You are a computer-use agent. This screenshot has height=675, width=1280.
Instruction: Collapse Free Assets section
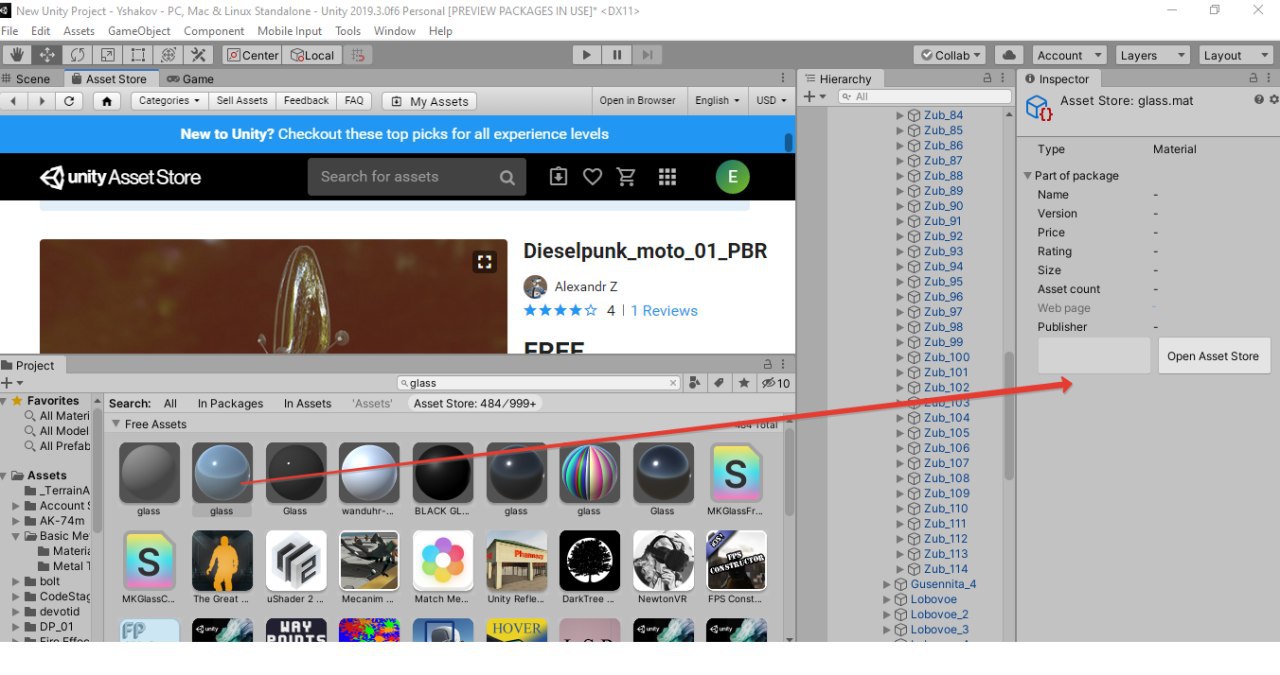[x=116, y=424]
